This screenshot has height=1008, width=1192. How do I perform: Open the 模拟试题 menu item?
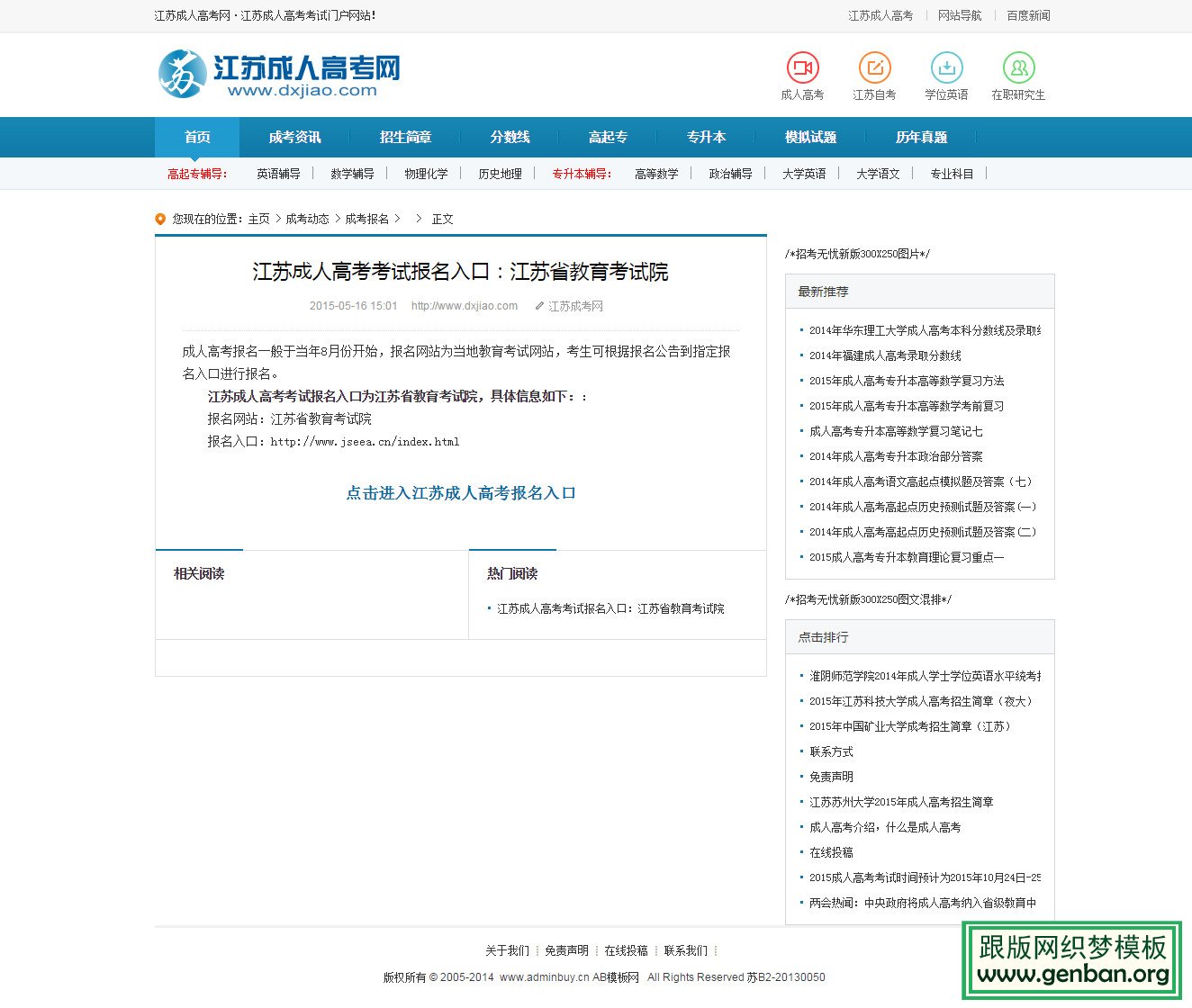(x=809, y=137)
